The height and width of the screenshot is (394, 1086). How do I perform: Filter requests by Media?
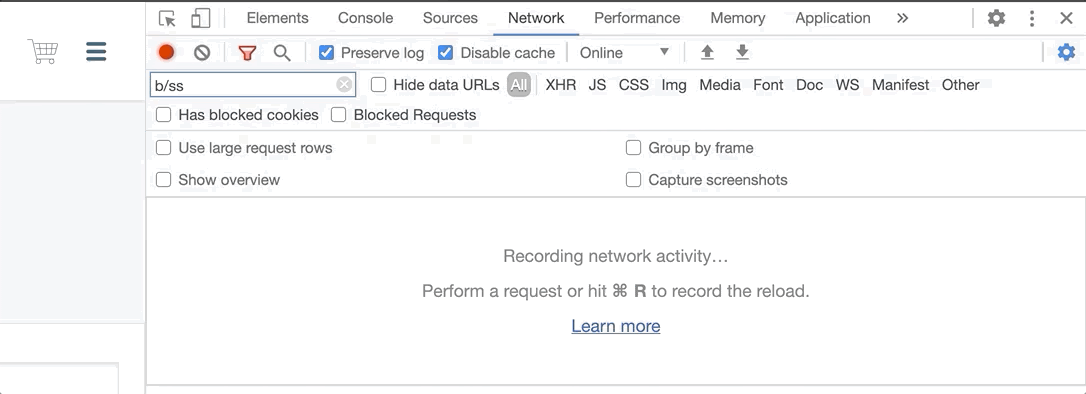(720, 85)
